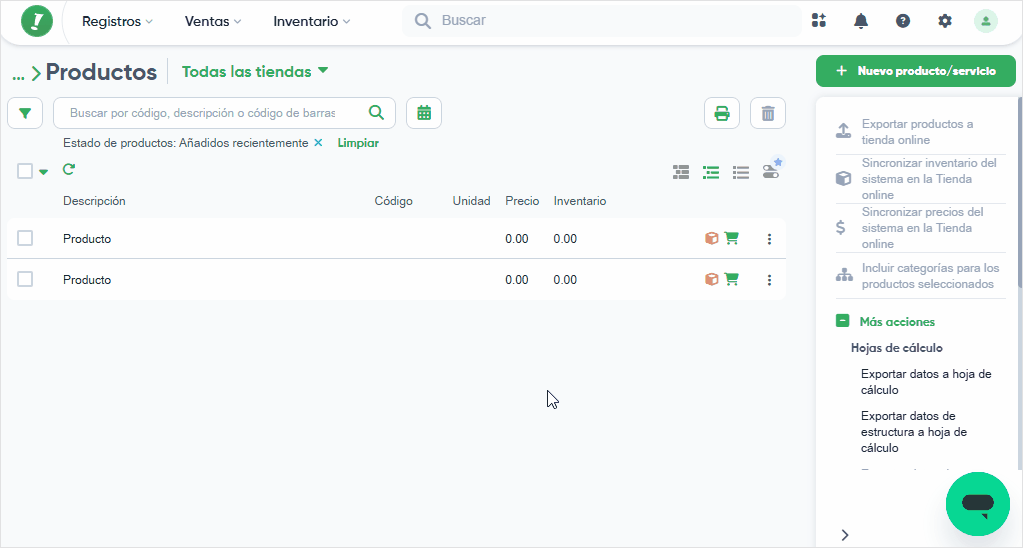
Task: Open the green filter funnel icon
Action: [x=25, y=113]
